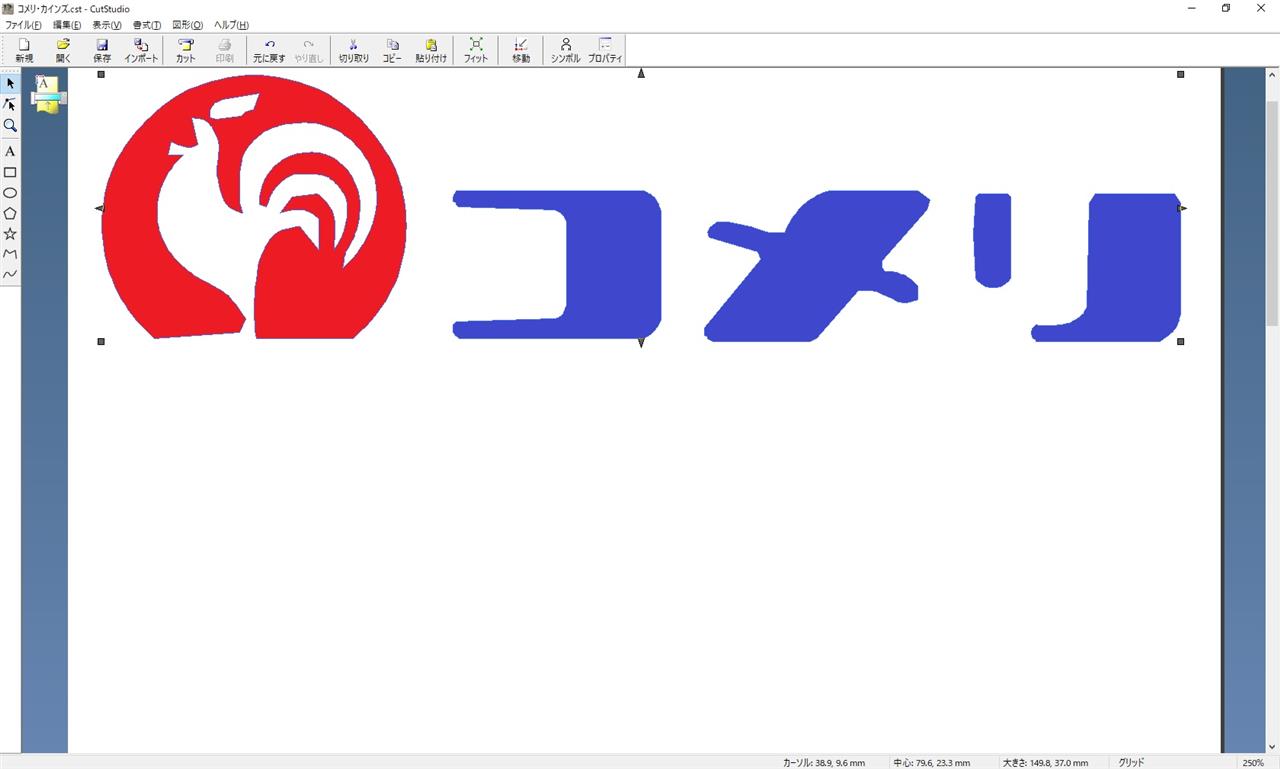Close the CutStudio window
This screenshot has height=769, width=1280.
click(1261, 8)
